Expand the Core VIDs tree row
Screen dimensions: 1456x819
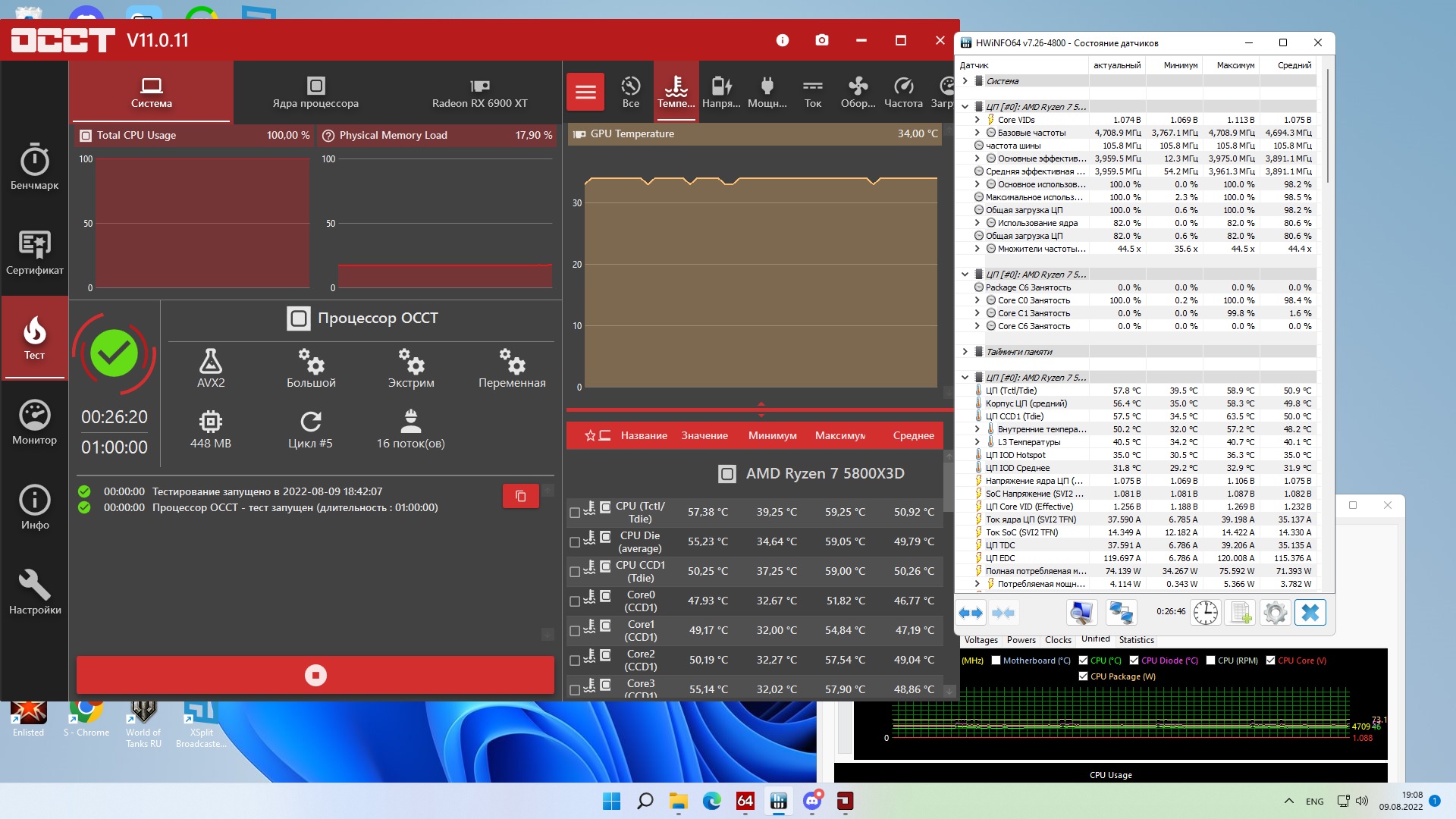pyautogui.click(x=977, y=120)
